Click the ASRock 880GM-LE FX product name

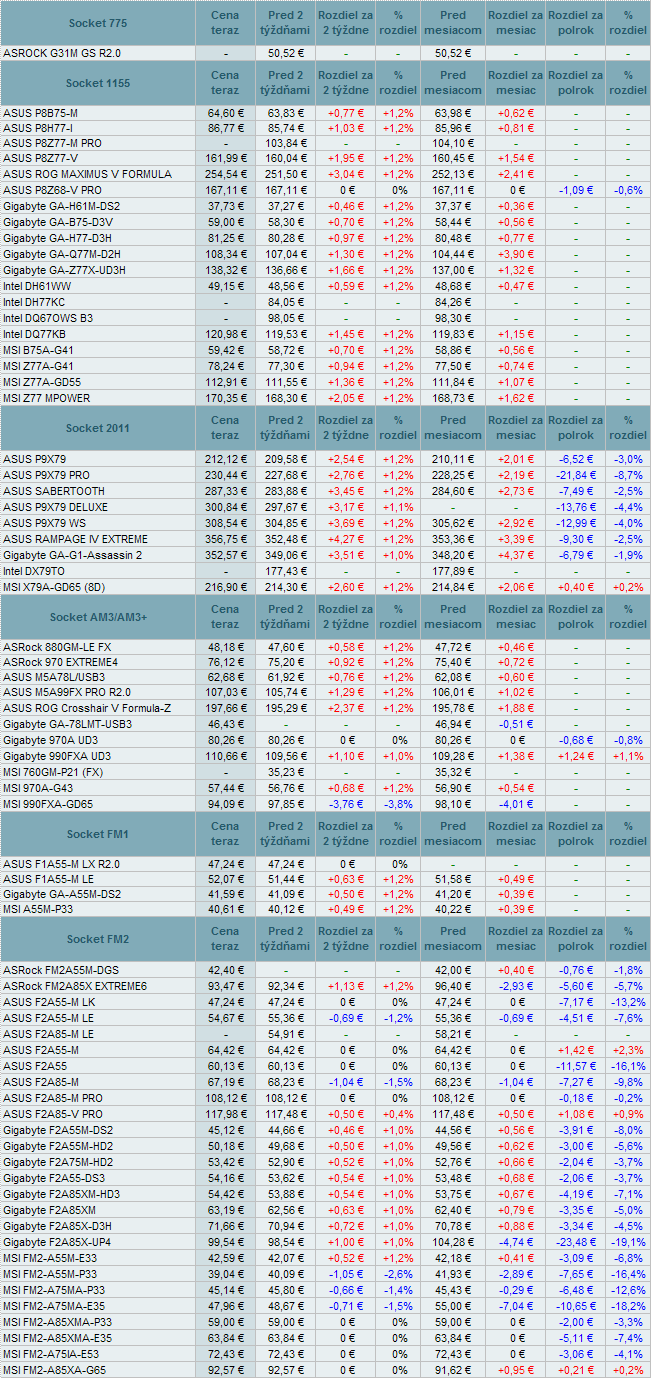57,647
